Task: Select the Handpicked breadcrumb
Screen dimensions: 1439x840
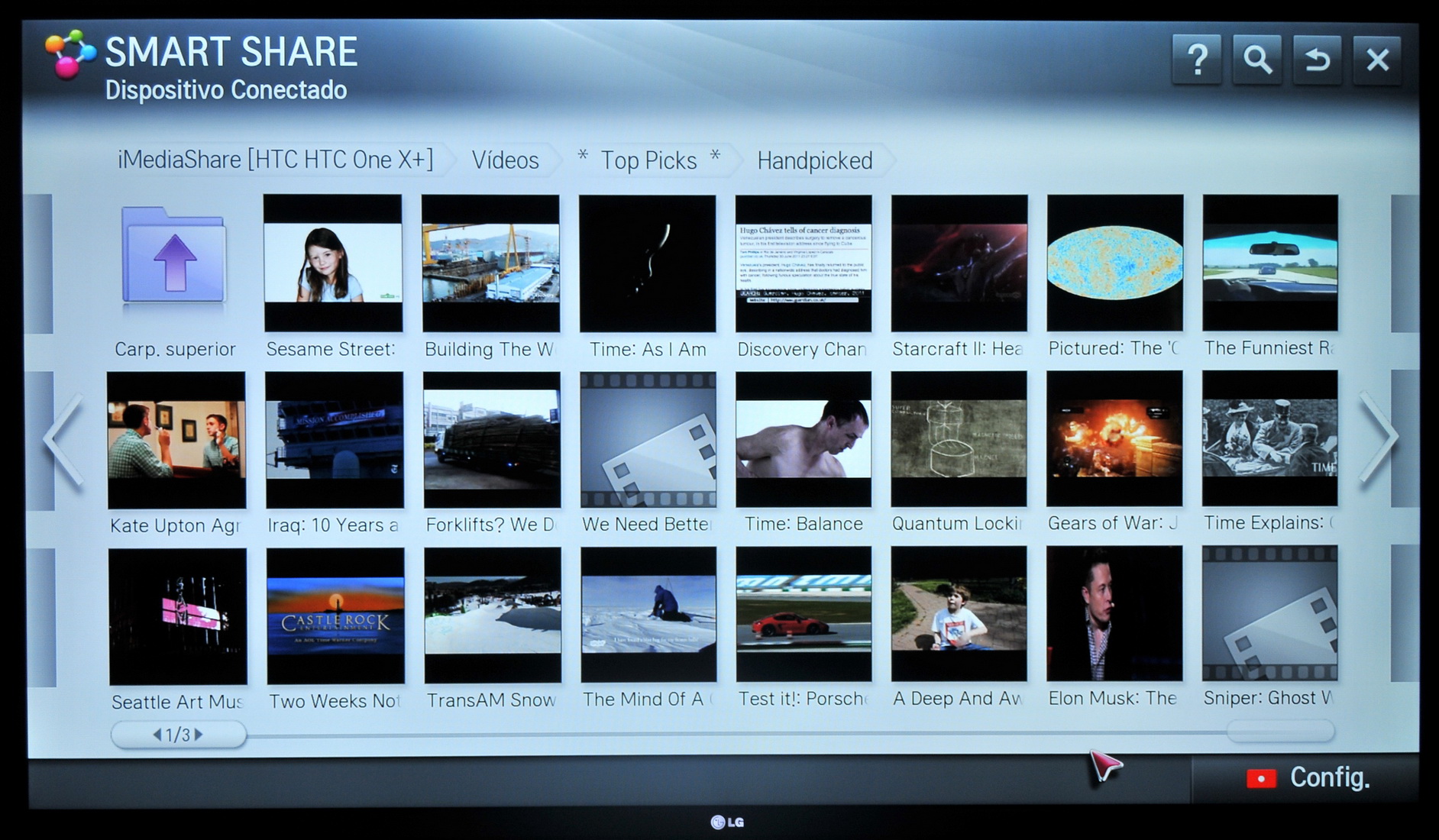Action: [x=814, y=160]
